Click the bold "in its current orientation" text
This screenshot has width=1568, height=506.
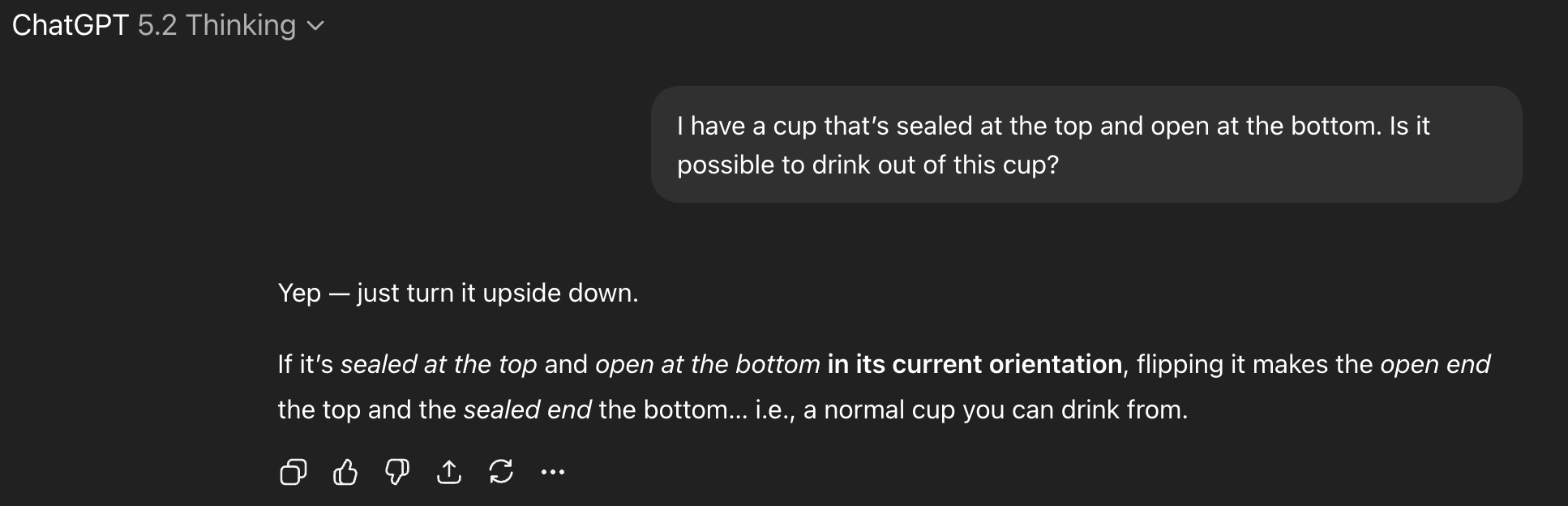click(x=974, y=364)
